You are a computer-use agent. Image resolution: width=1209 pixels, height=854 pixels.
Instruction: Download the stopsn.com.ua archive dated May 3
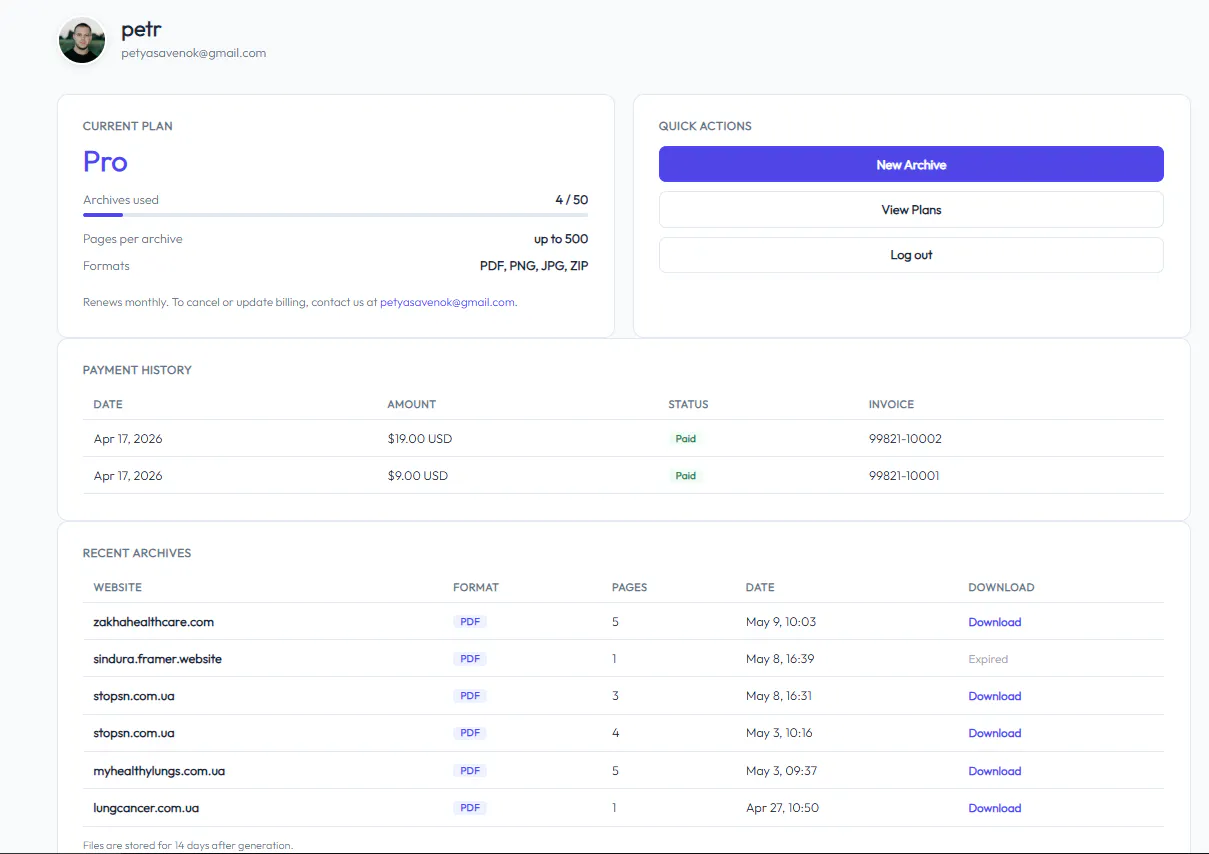[x=994, y=733]
